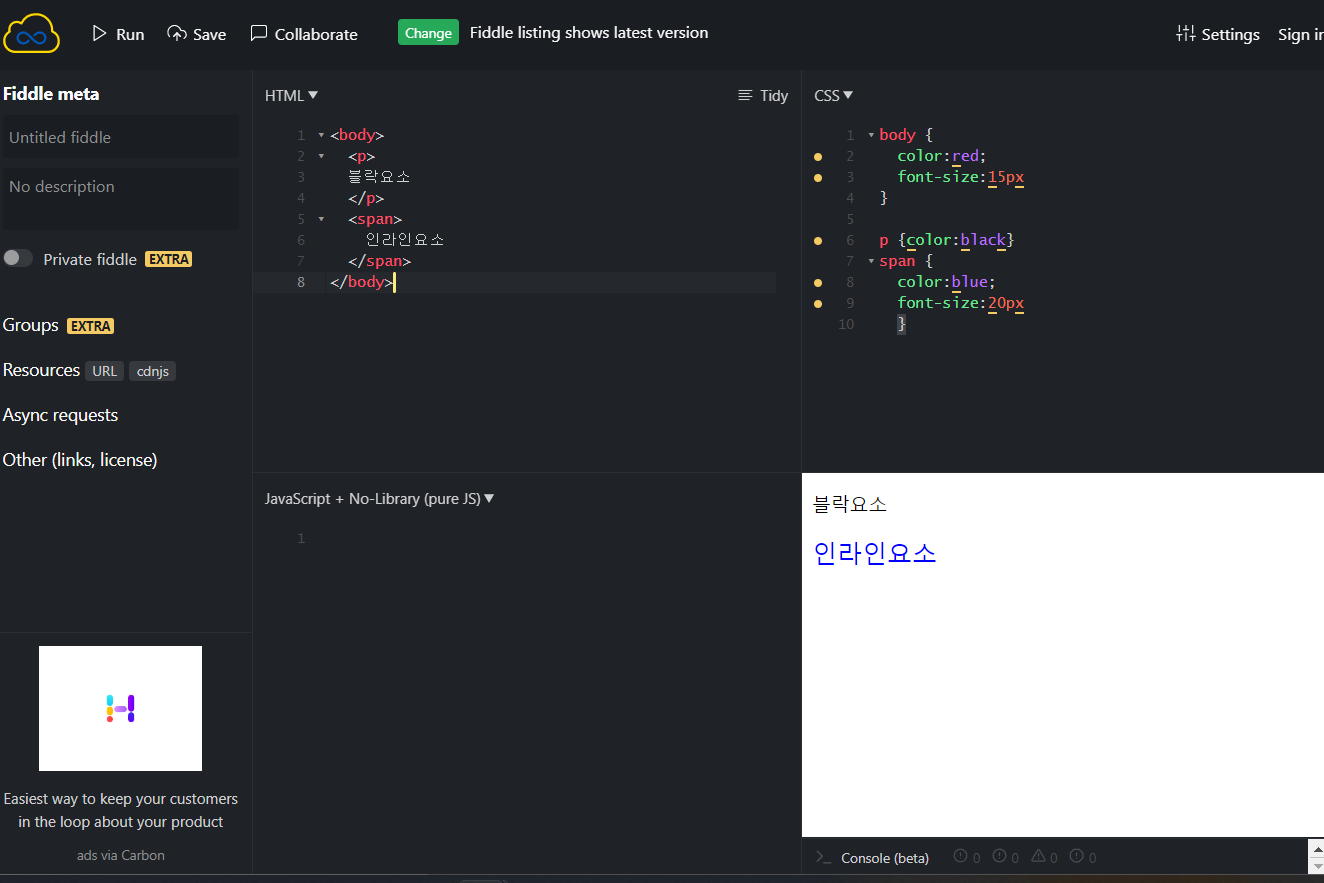Open the Async requests section
Viewport: 1324px width, 883px height.
(60, 415)
